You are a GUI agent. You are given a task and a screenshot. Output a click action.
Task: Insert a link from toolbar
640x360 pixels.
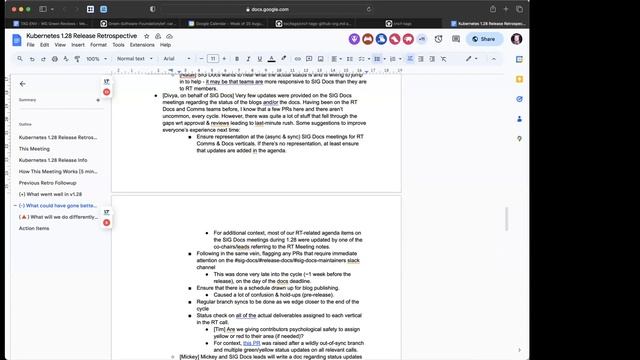(298, 59)
